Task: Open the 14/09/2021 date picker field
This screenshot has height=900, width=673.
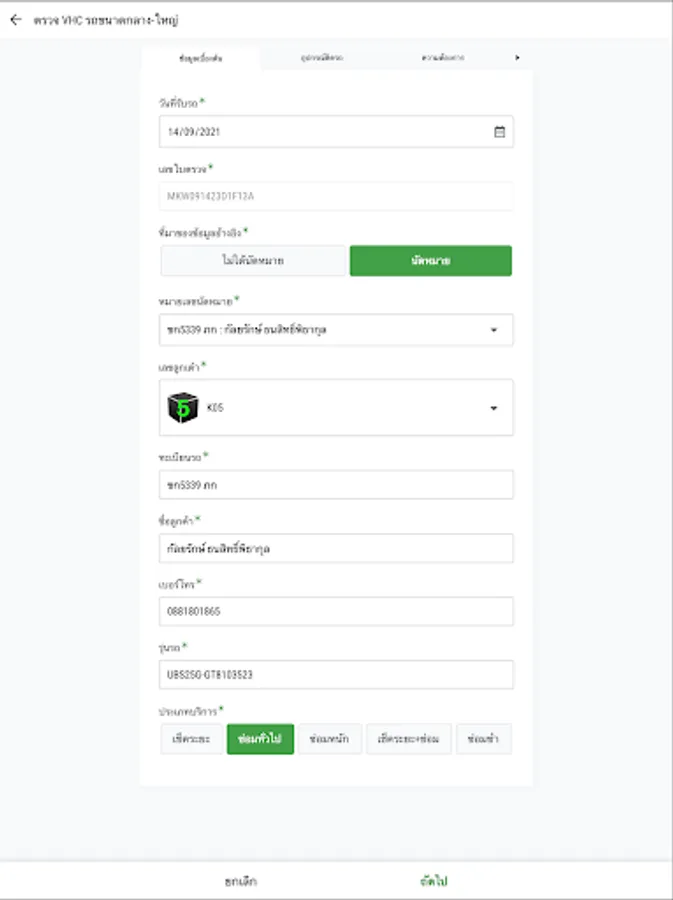Action: coord(325,131)
